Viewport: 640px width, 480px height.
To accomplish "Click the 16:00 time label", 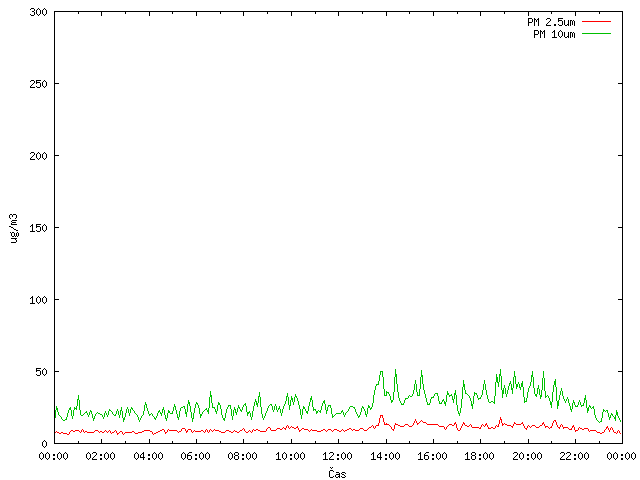I will point(432,456).
